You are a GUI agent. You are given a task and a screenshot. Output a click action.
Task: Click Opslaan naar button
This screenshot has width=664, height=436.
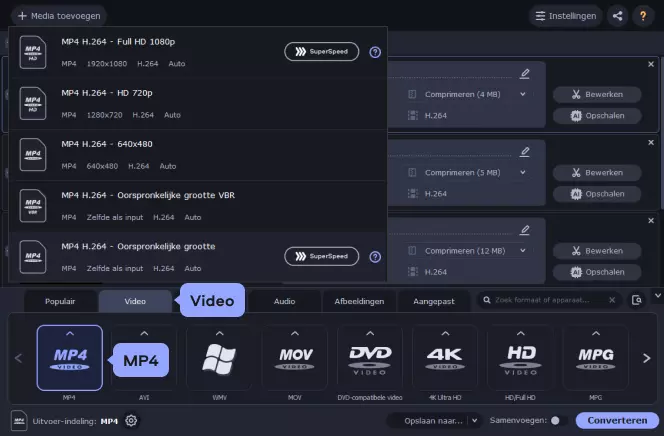tap(433, 421)
